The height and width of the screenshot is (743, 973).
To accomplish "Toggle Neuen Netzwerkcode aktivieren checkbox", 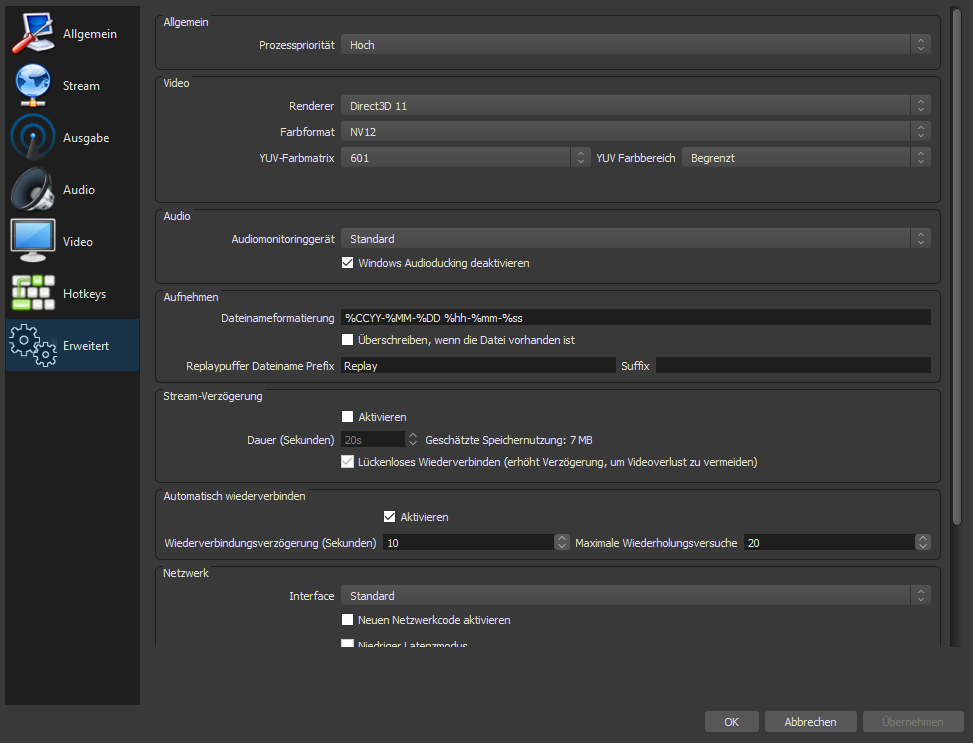I will (348, 620).
